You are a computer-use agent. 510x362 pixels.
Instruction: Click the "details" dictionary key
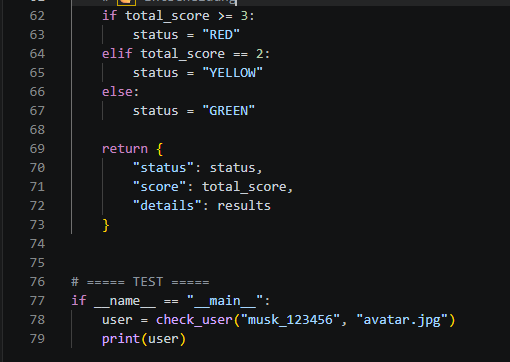[x=167, y=206]
